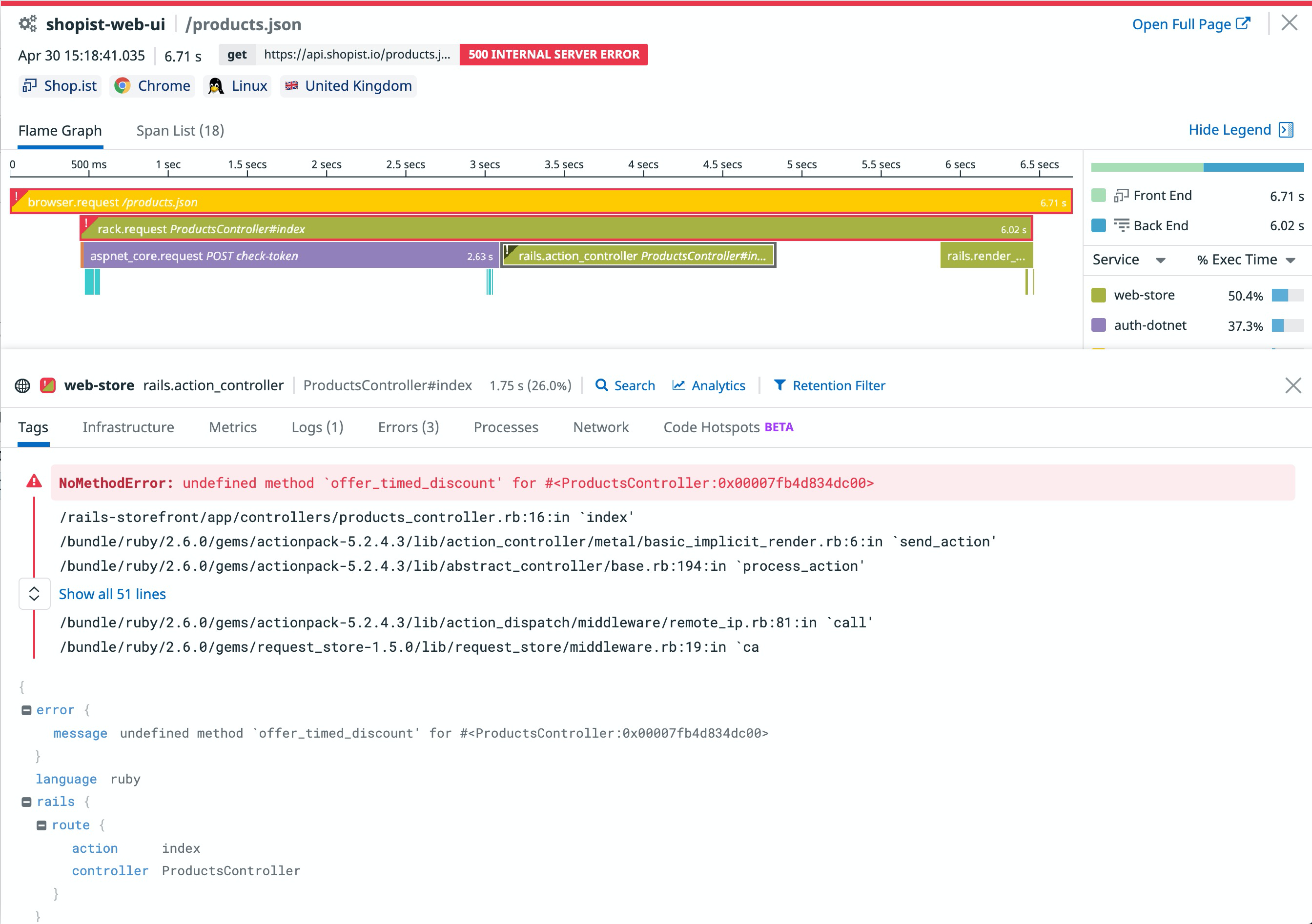
Task: Click the Chrome browser icon tag
Action: tap(123, 86)
